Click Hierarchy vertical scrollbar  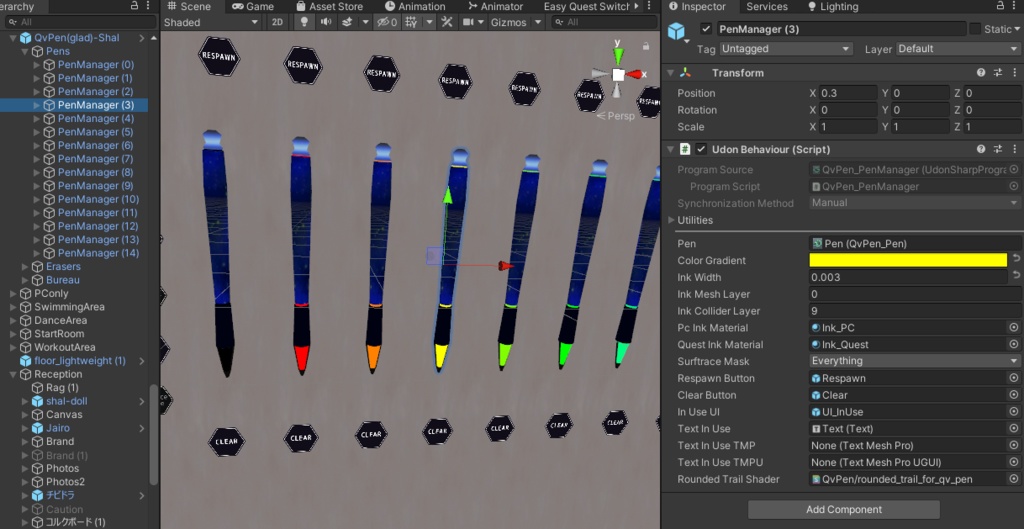click(153, 434)
